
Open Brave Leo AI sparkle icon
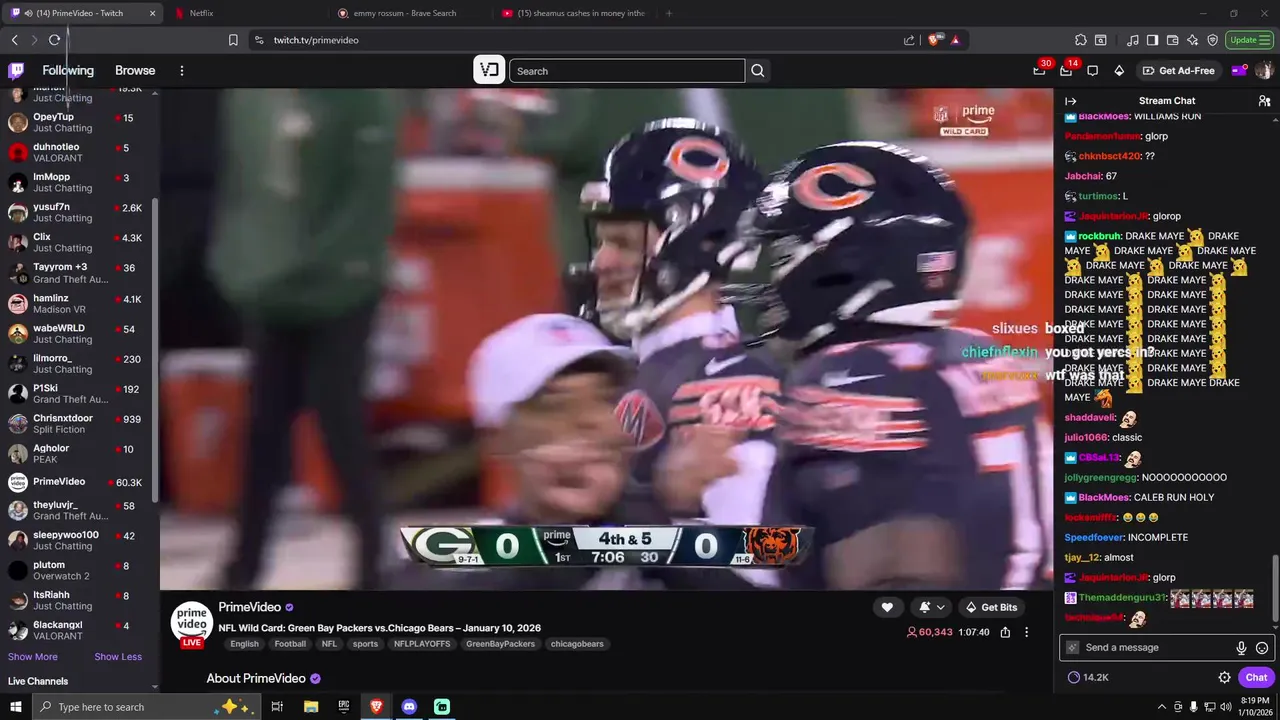[1192, 40]
